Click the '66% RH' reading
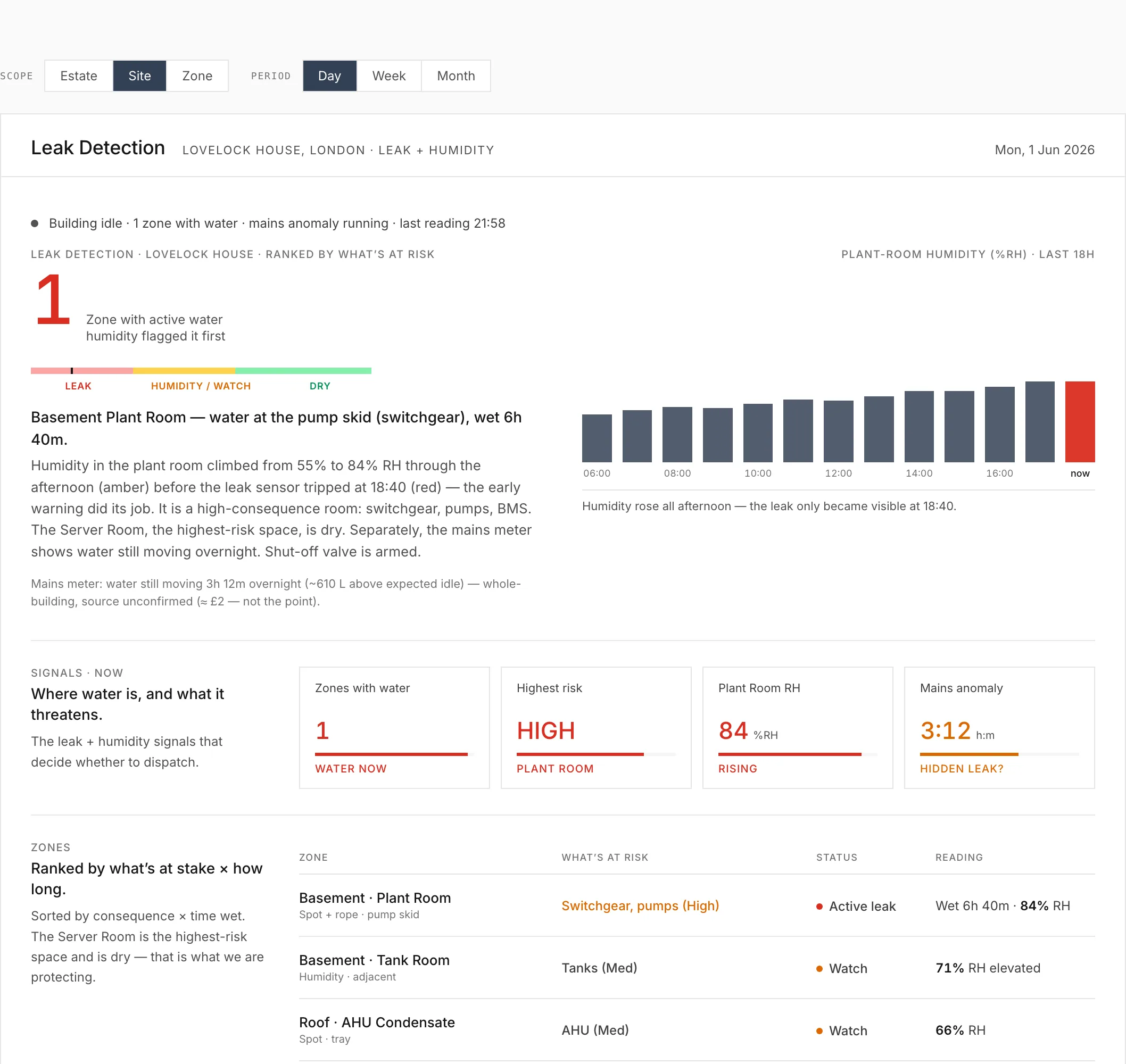 961,1030
